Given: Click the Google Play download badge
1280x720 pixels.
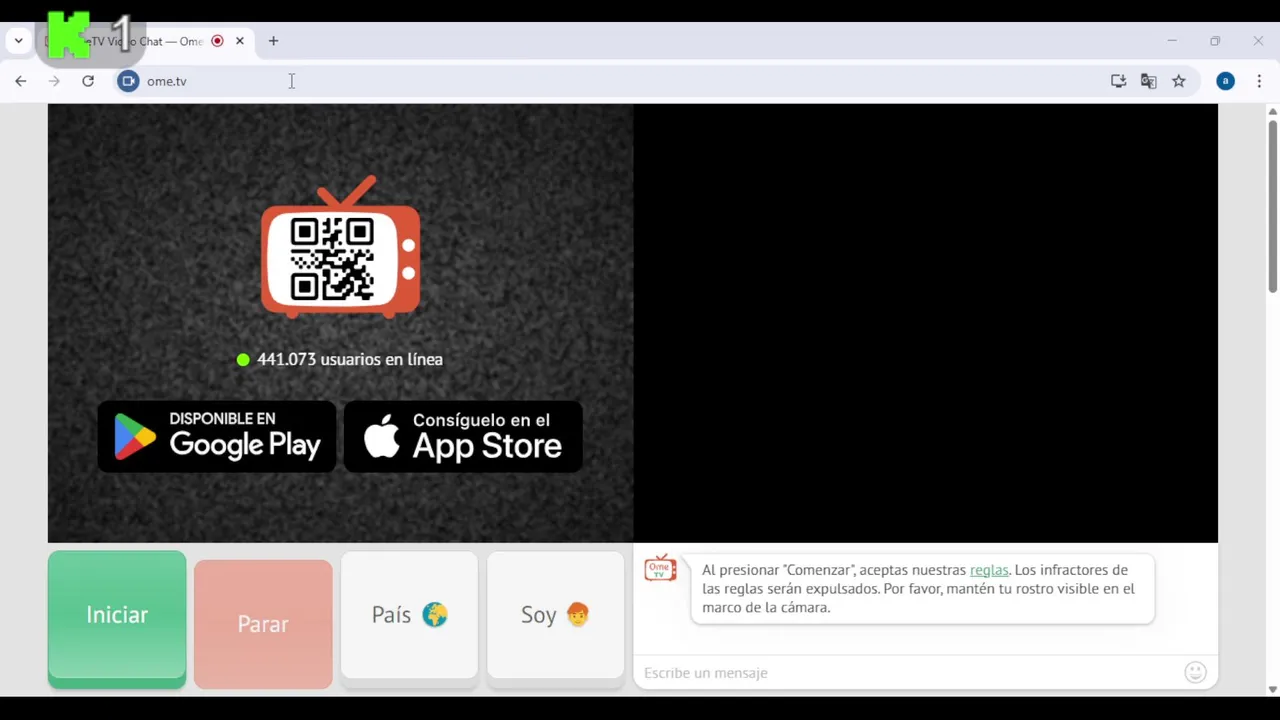Looking at the screenshot, I should pos(217,436).
